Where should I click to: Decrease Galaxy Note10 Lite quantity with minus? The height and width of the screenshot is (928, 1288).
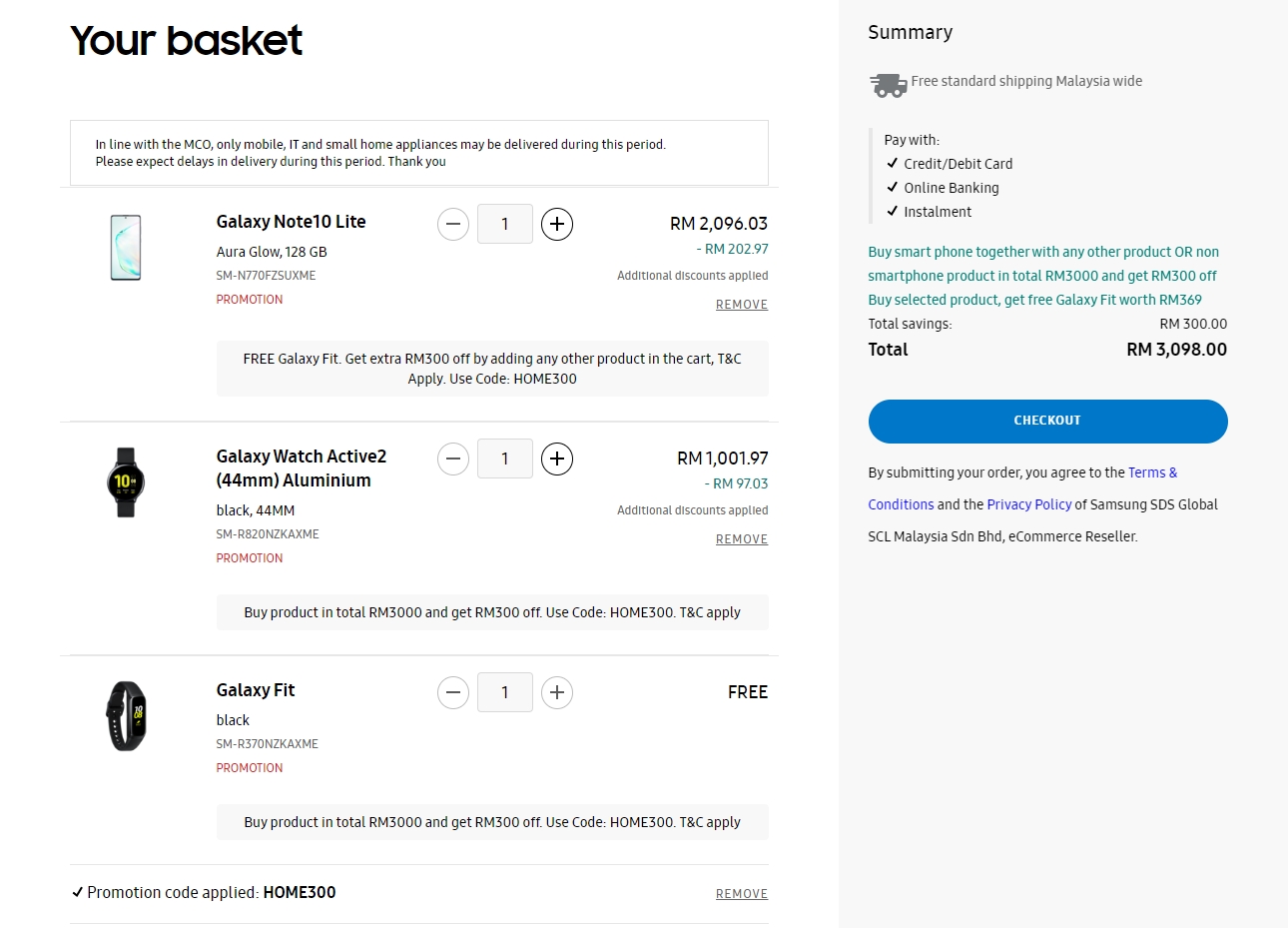pos(453,225)
